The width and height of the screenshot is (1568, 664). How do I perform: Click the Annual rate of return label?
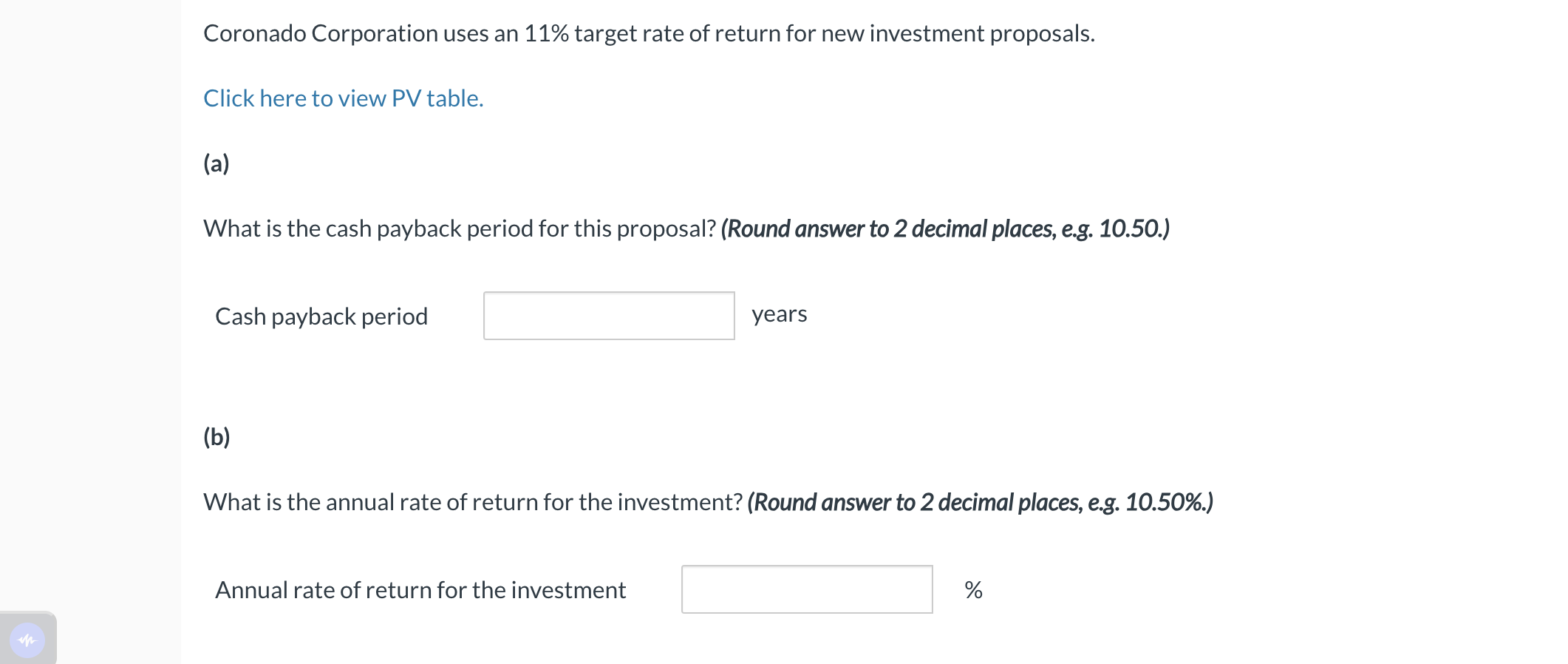click(x=420, y=589)
